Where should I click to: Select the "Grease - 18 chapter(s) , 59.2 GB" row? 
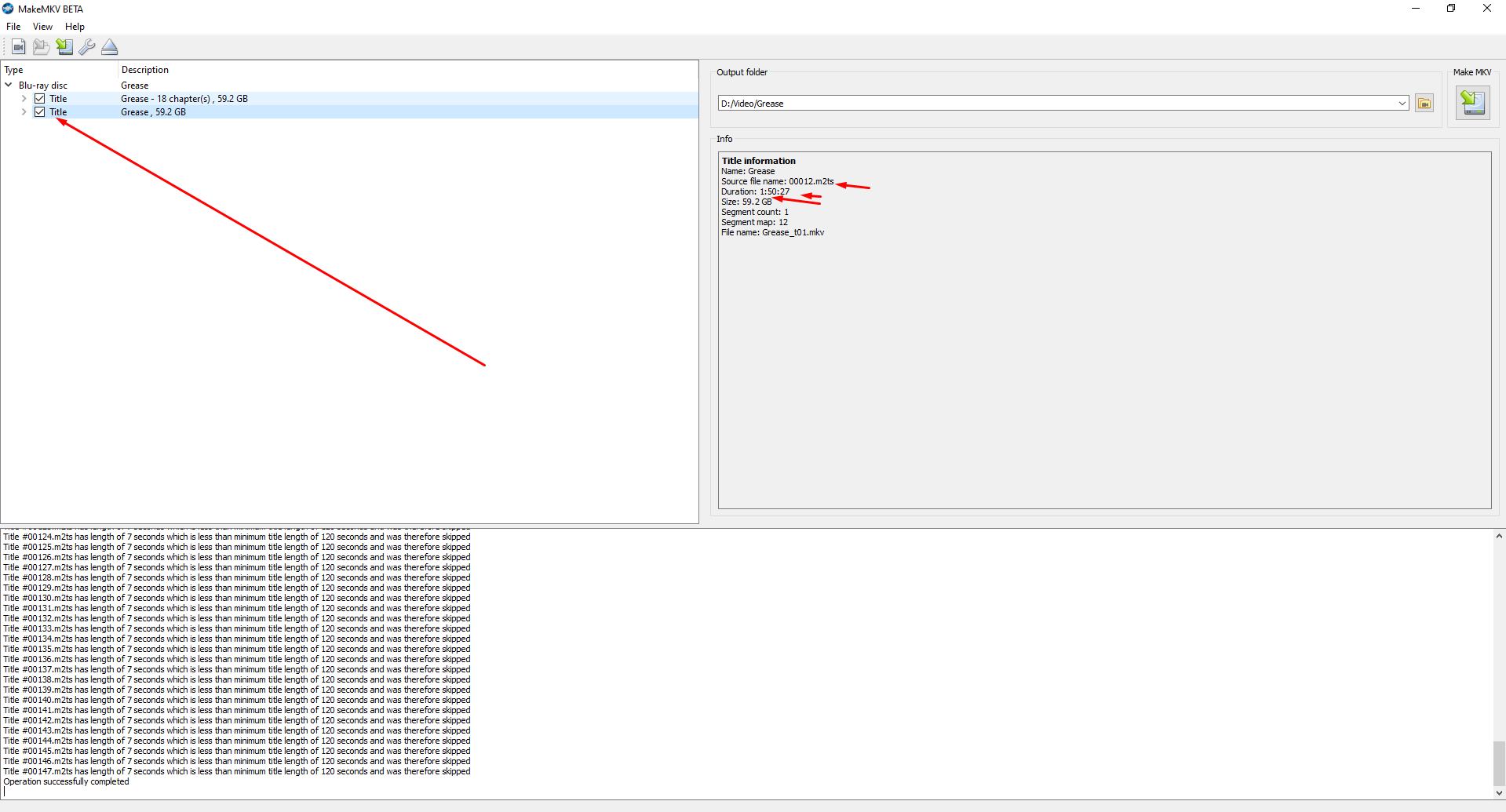(349, 99)
